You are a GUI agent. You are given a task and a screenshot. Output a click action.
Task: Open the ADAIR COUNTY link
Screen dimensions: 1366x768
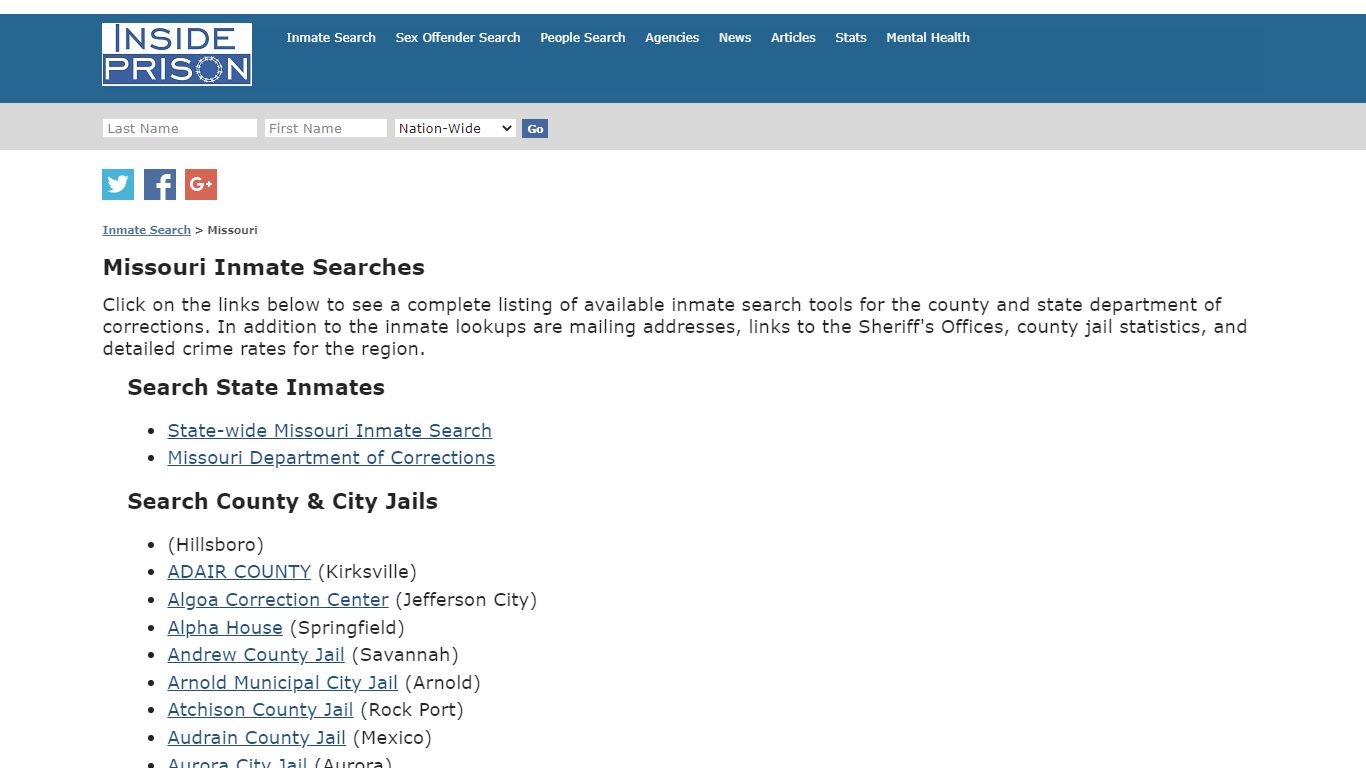click(239, 572)
